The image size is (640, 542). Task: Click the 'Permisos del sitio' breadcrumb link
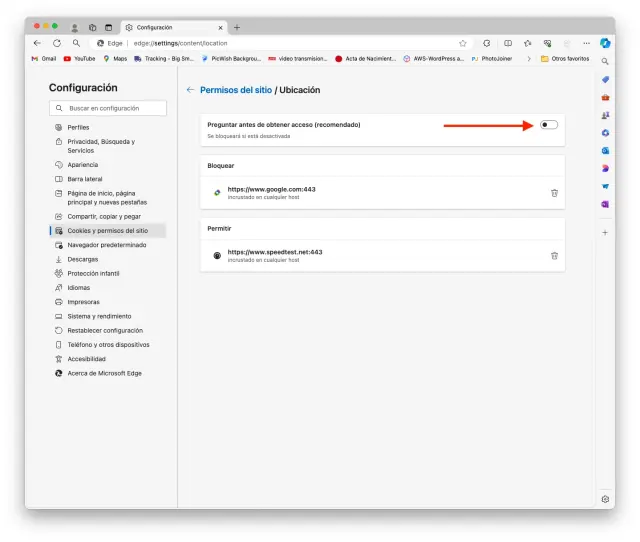coord(236,90)
